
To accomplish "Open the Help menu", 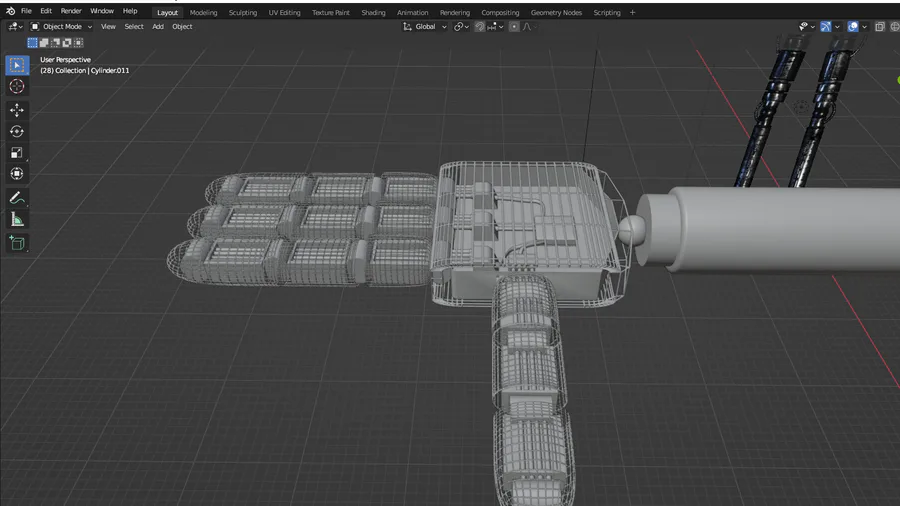I will 130,11.
